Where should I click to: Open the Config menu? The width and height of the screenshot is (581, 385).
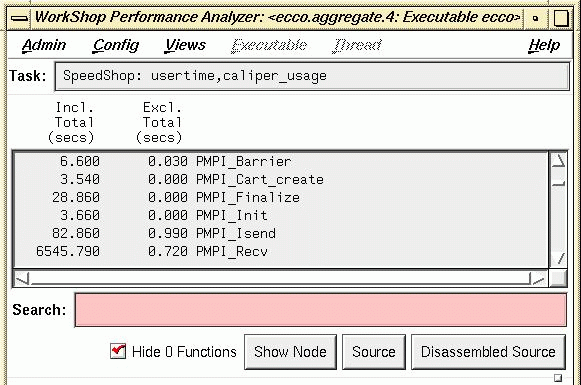pyautogui.click(x=116, y=45)
